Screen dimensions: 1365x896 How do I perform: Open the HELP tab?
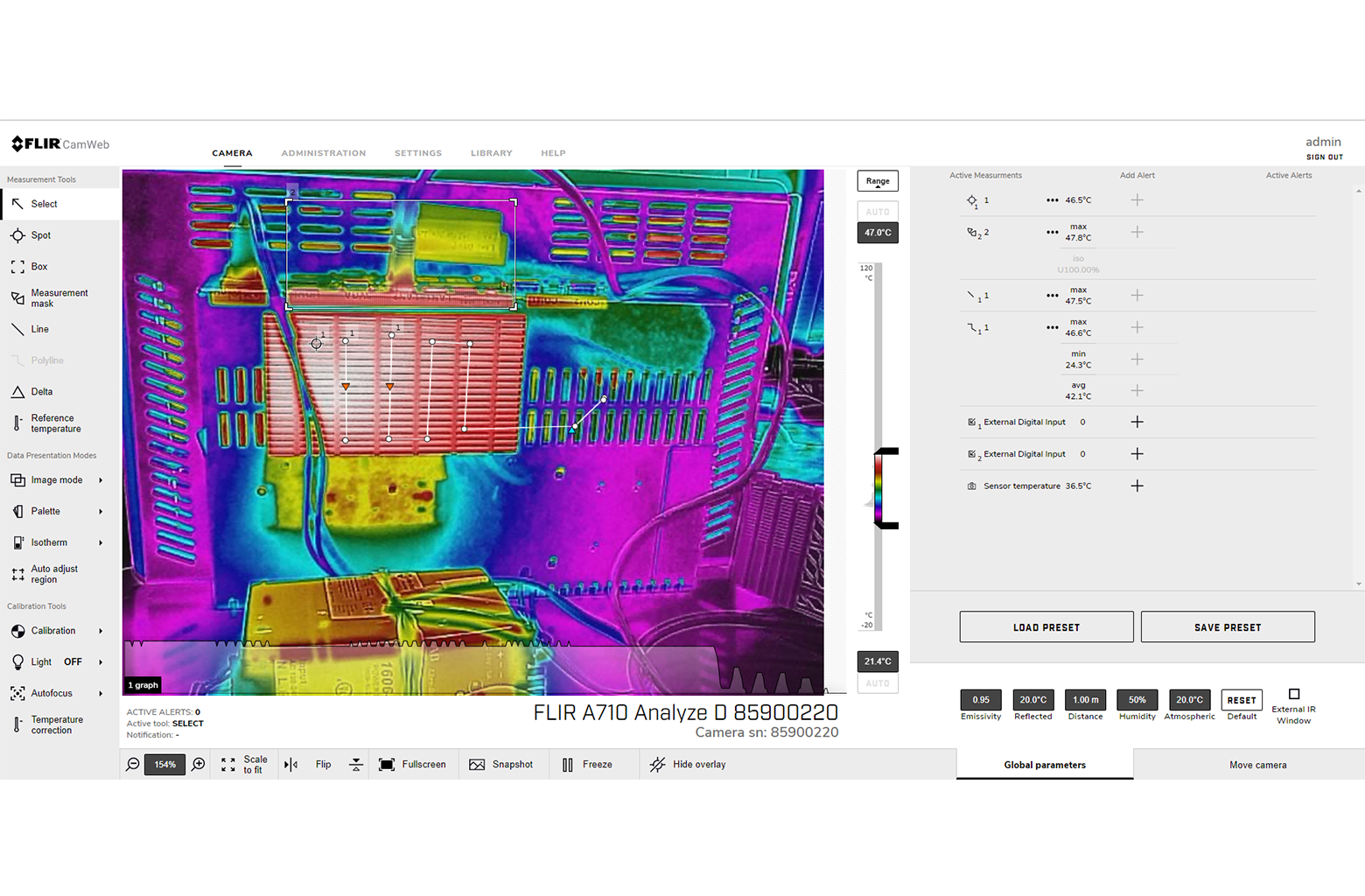pos(553,153)
